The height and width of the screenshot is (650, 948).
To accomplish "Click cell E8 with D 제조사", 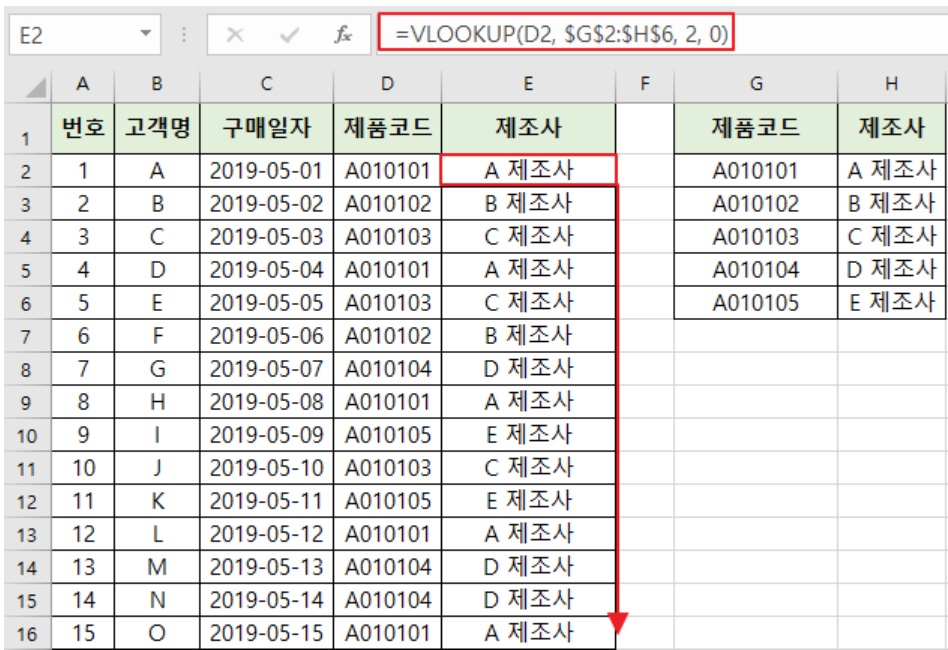I will 528,369.
